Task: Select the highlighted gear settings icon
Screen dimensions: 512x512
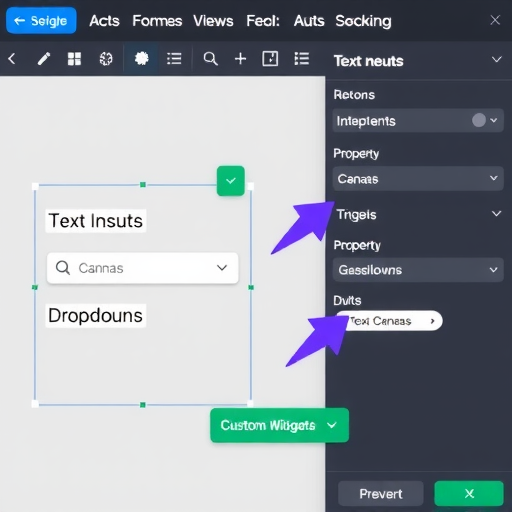Action: click(x=141, y=59)
